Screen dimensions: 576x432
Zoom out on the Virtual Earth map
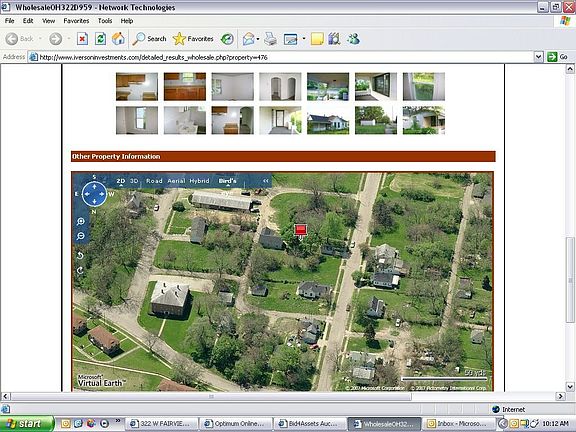(80, 236)
